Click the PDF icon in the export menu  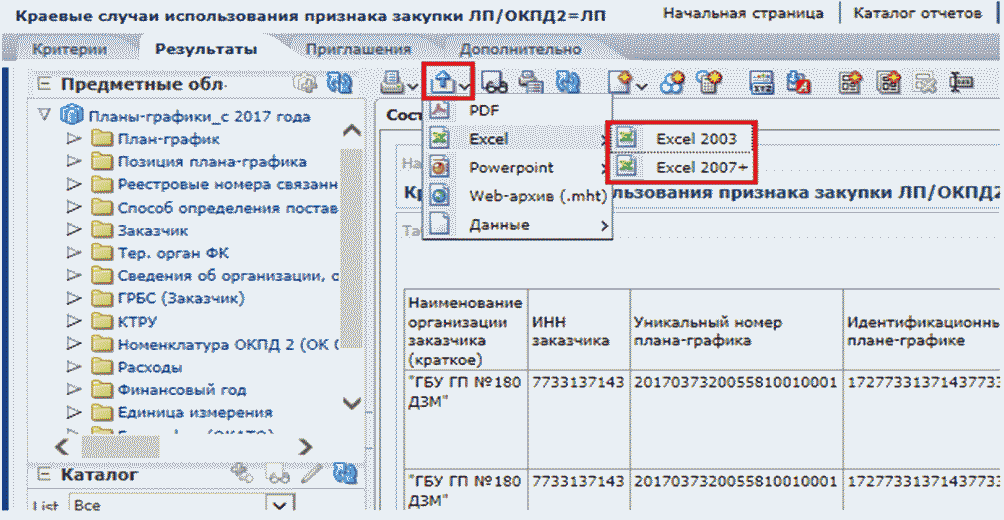tap(441, 111)
